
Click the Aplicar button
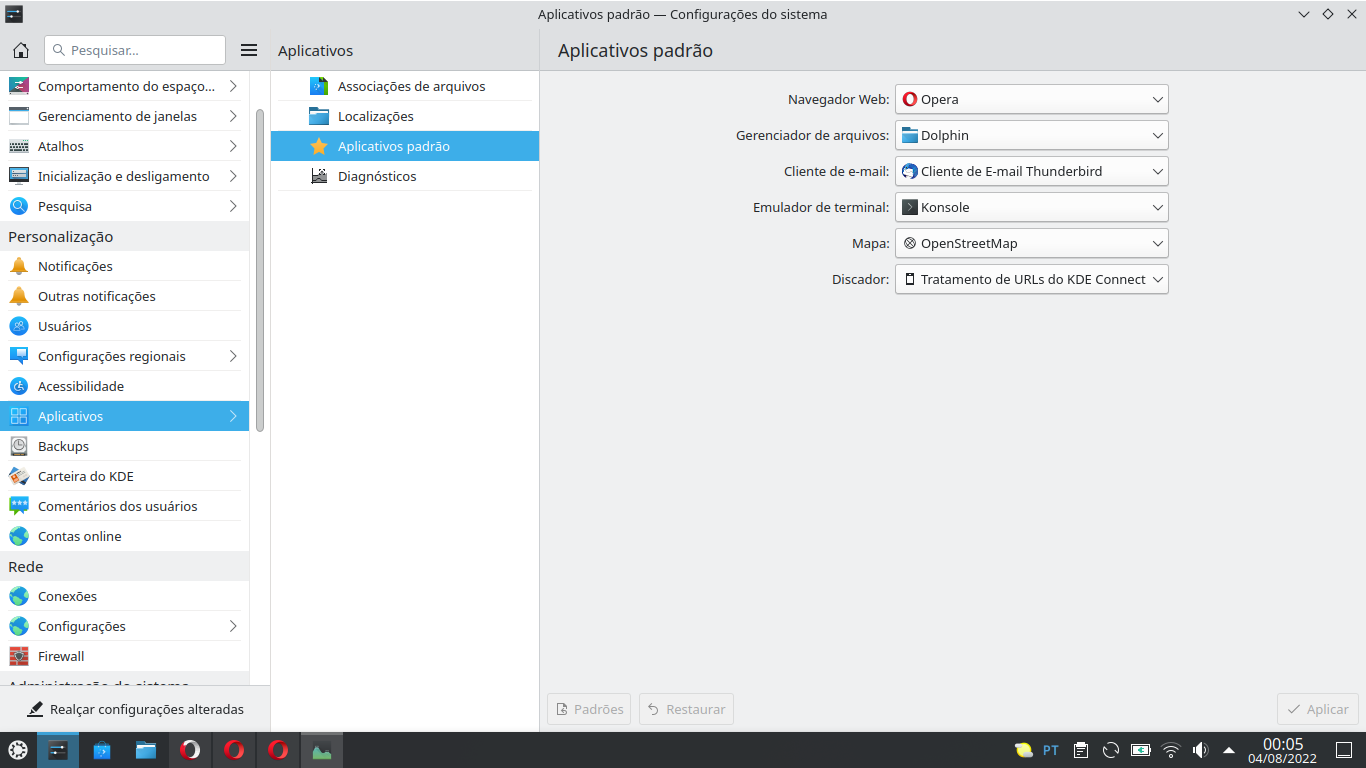click(1318, 709)
